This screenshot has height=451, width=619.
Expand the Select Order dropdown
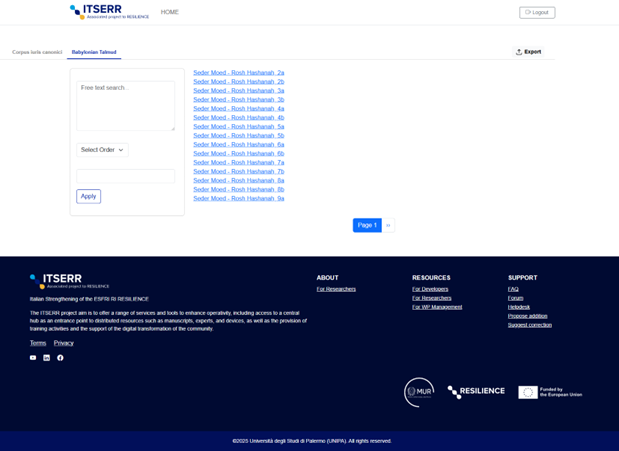click(x=102, y=150)
